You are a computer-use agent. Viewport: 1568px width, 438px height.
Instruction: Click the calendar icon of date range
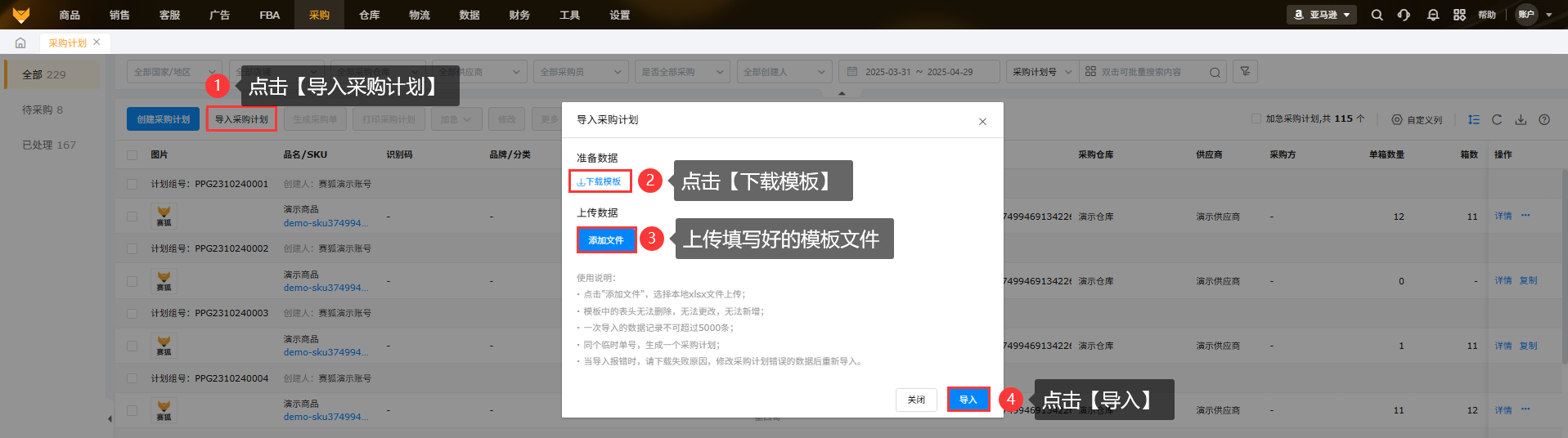tap(852, 72)
